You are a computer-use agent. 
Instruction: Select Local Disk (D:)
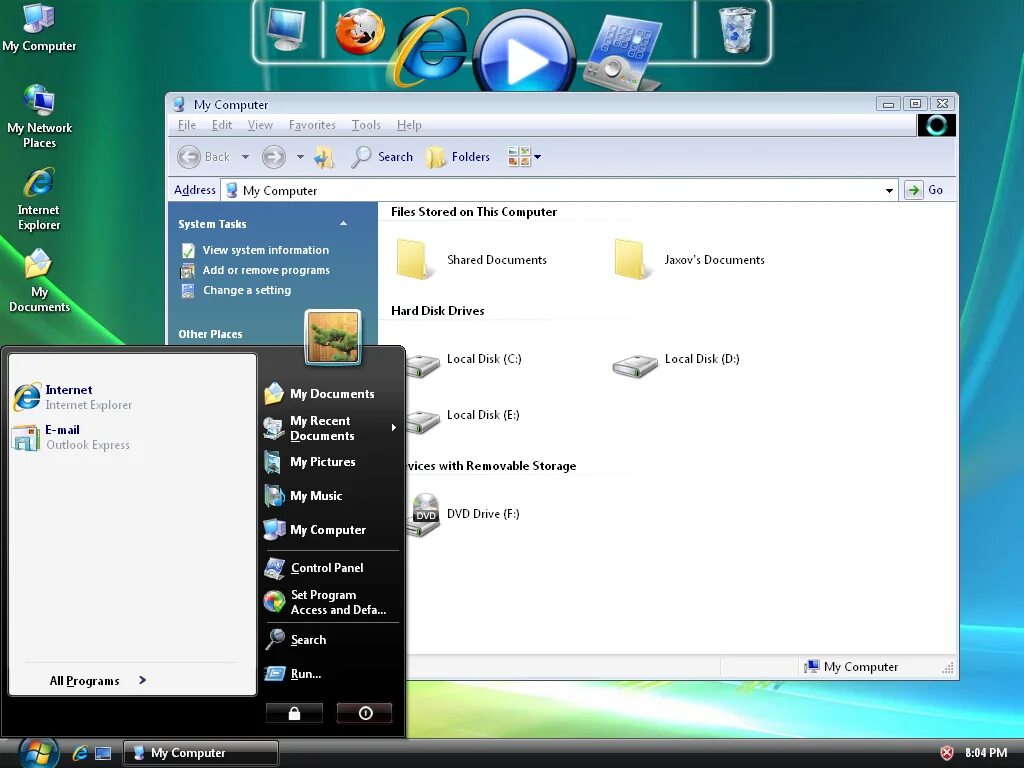[677, 363]
